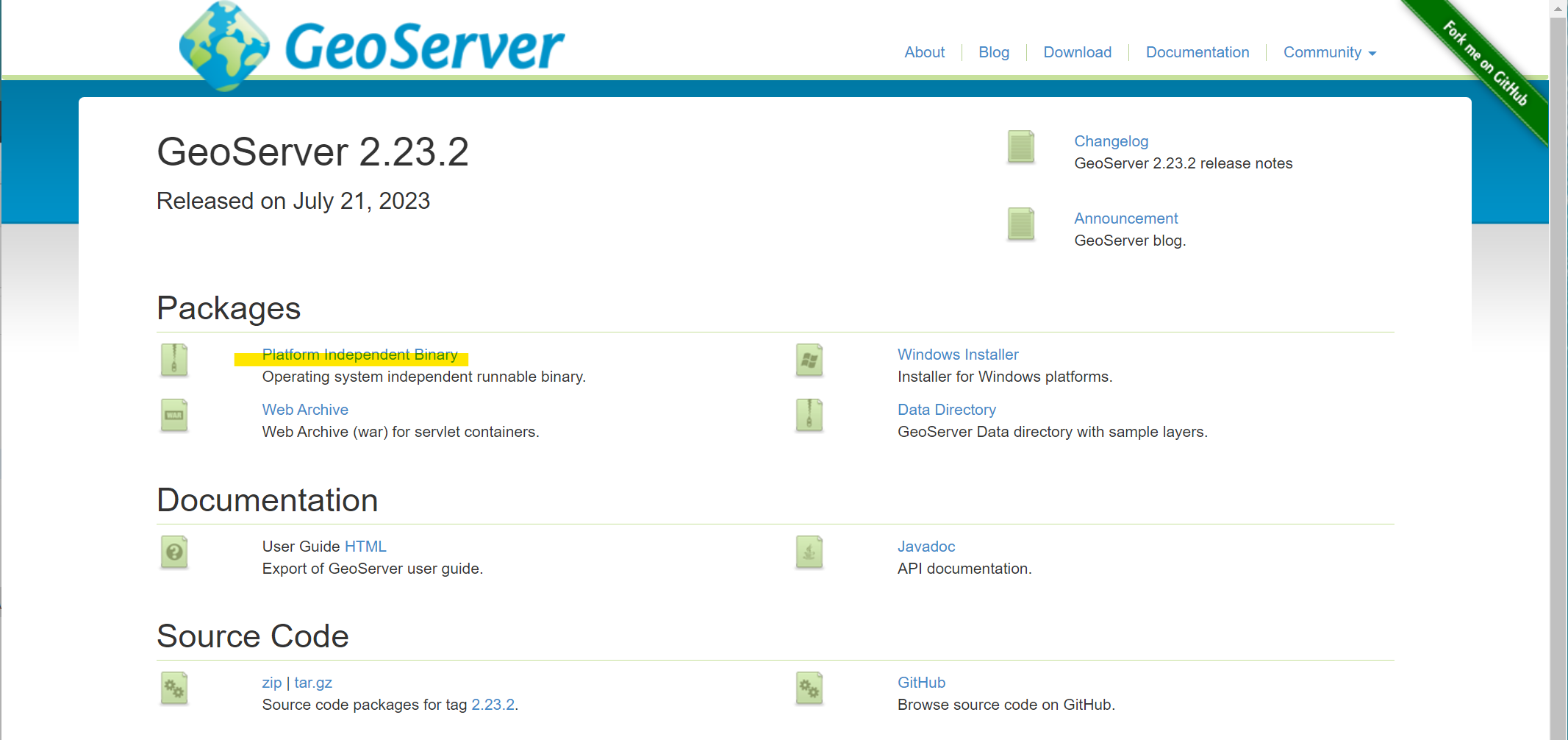Click the source code zip gears icon
The width and height of the screenshot is (1568, 740).
(x=174, y=689)
